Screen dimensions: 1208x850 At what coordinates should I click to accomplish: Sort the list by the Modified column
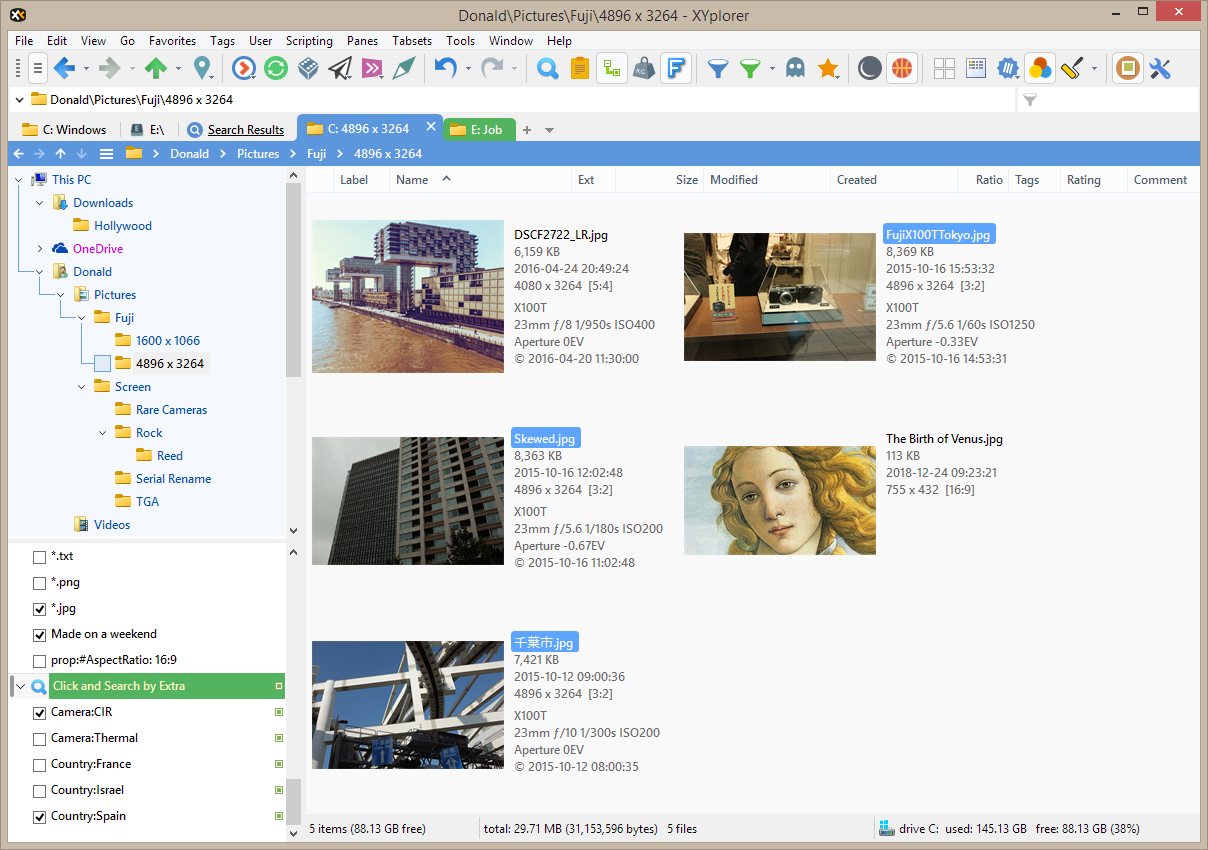point(734,180)
